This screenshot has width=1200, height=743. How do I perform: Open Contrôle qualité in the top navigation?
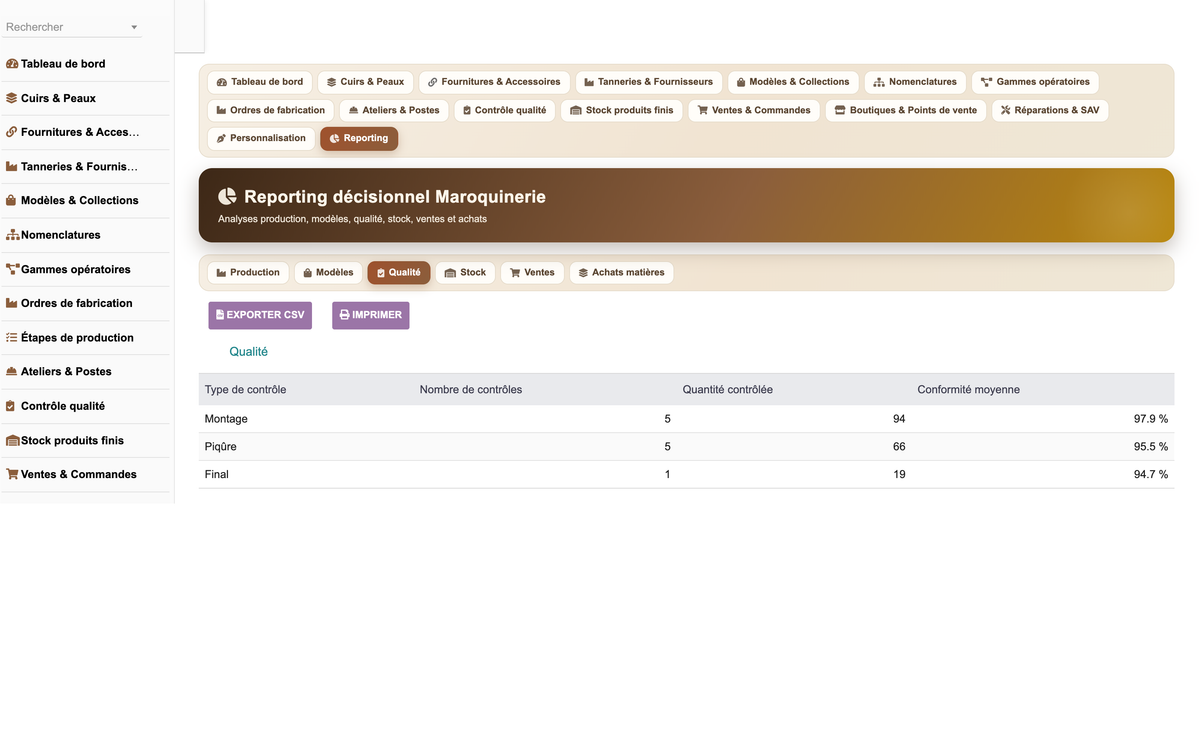505,110
